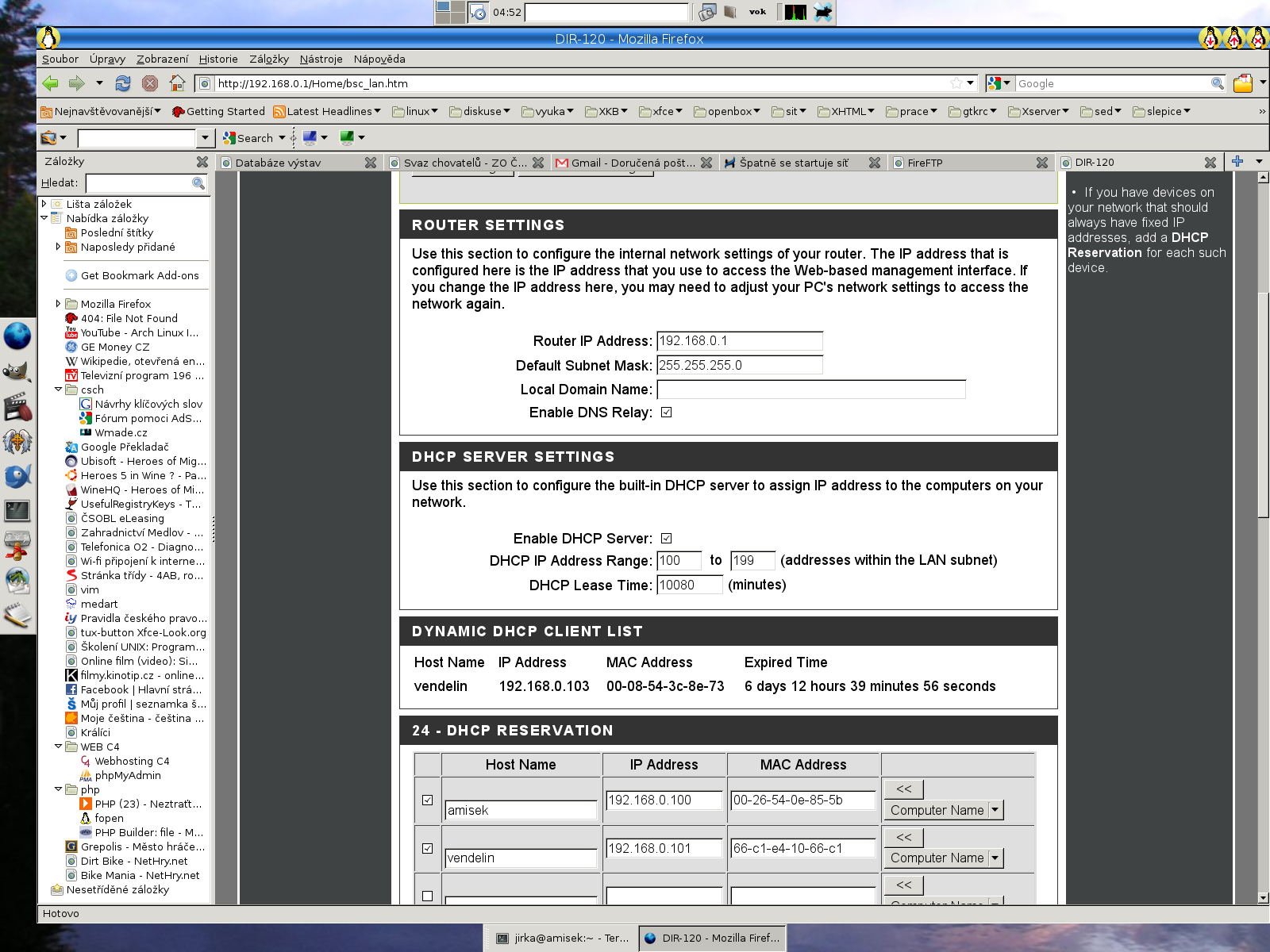
Task: Open the Gimp launcher on desktop panel
Action: point(17,371)
